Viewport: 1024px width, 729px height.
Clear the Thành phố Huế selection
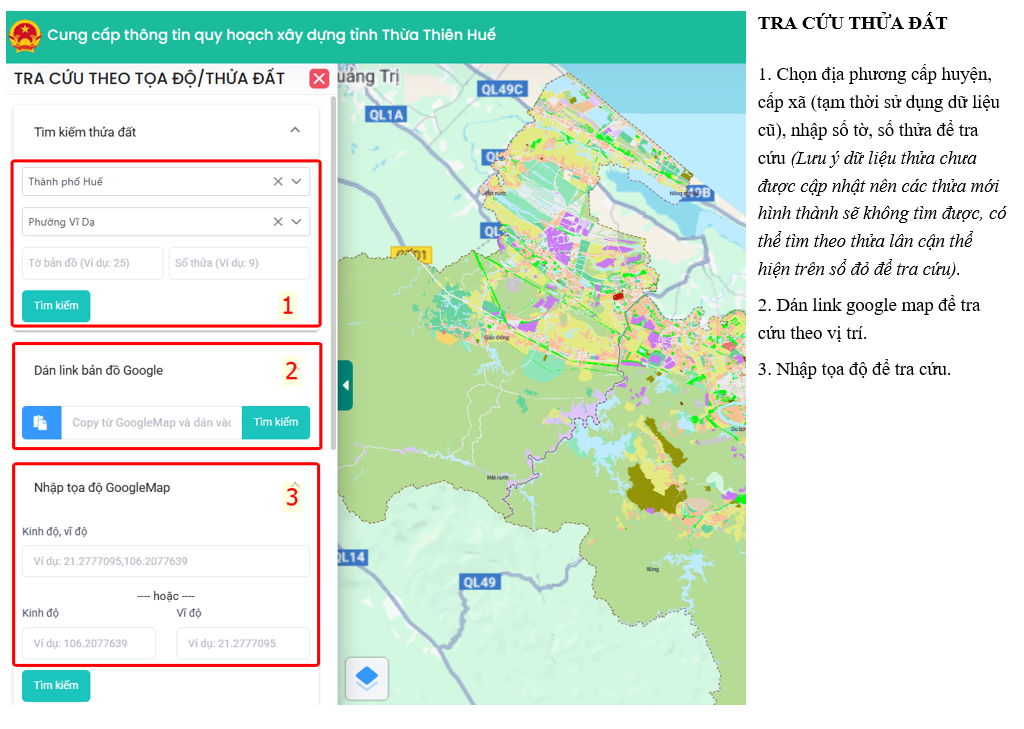click(x=278, y=182)
